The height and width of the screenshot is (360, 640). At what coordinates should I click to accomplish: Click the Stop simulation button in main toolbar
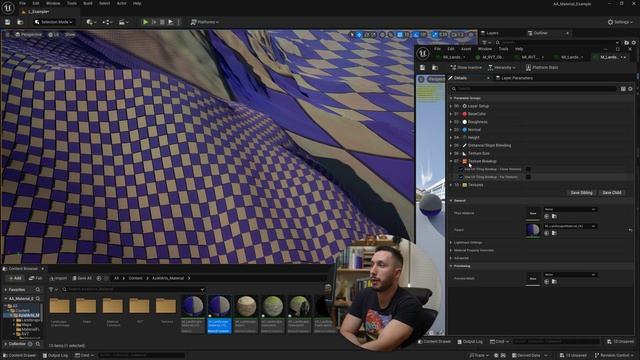tap(162, 22)
